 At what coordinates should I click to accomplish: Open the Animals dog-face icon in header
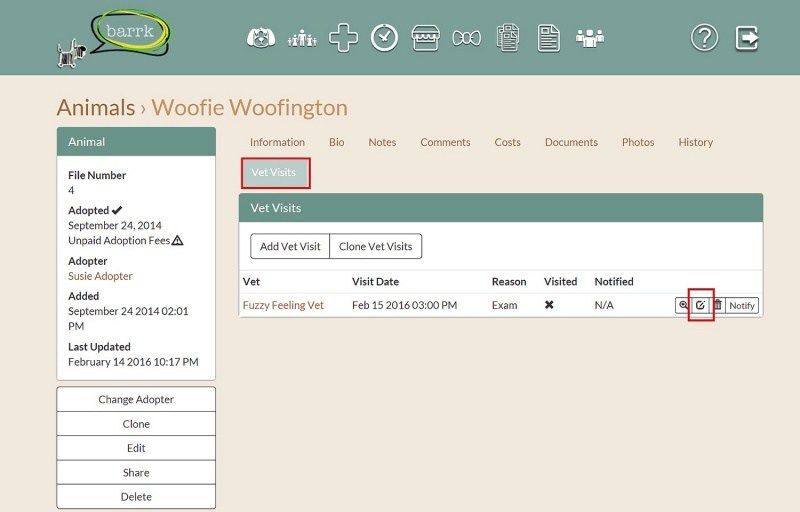pos(261,38)
